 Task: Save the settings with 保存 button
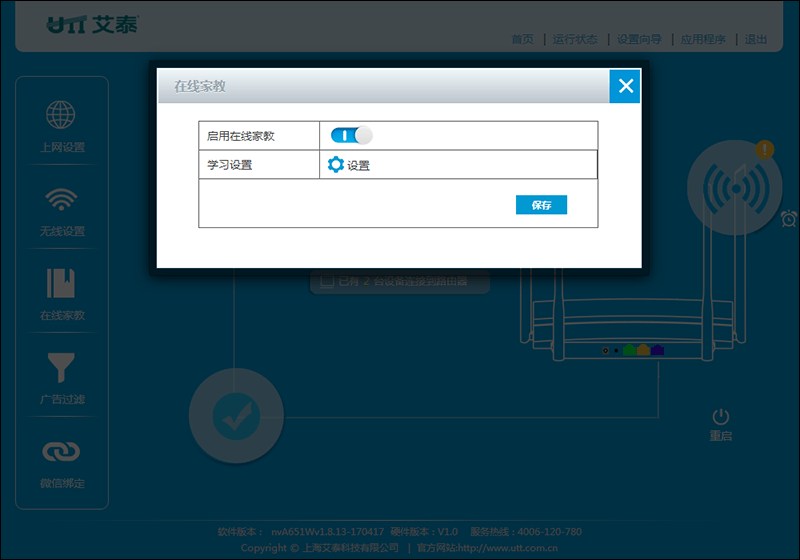coord(541,205)
